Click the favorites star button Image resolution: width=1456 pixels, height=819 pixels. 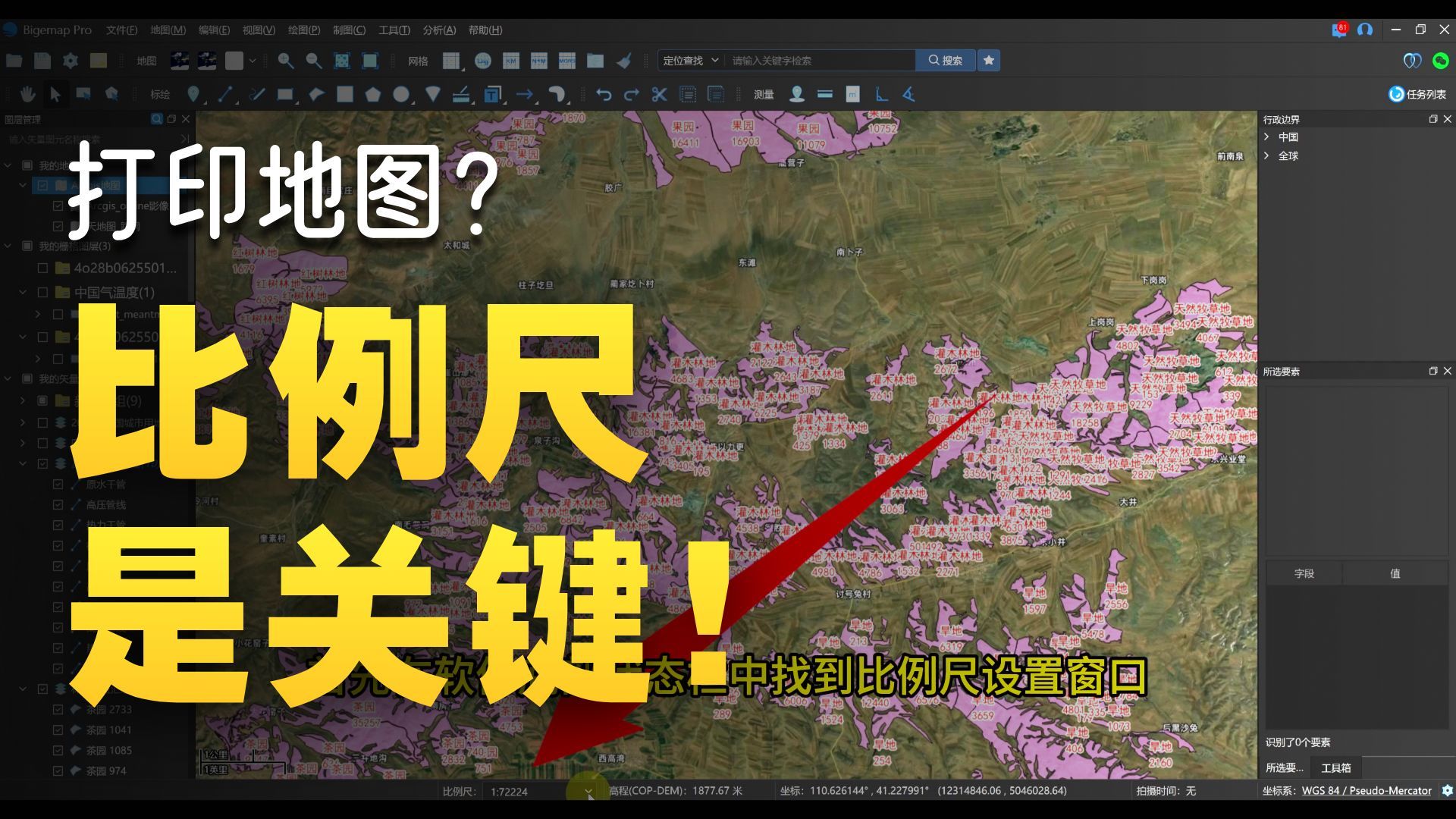click(x=988, y=61)
